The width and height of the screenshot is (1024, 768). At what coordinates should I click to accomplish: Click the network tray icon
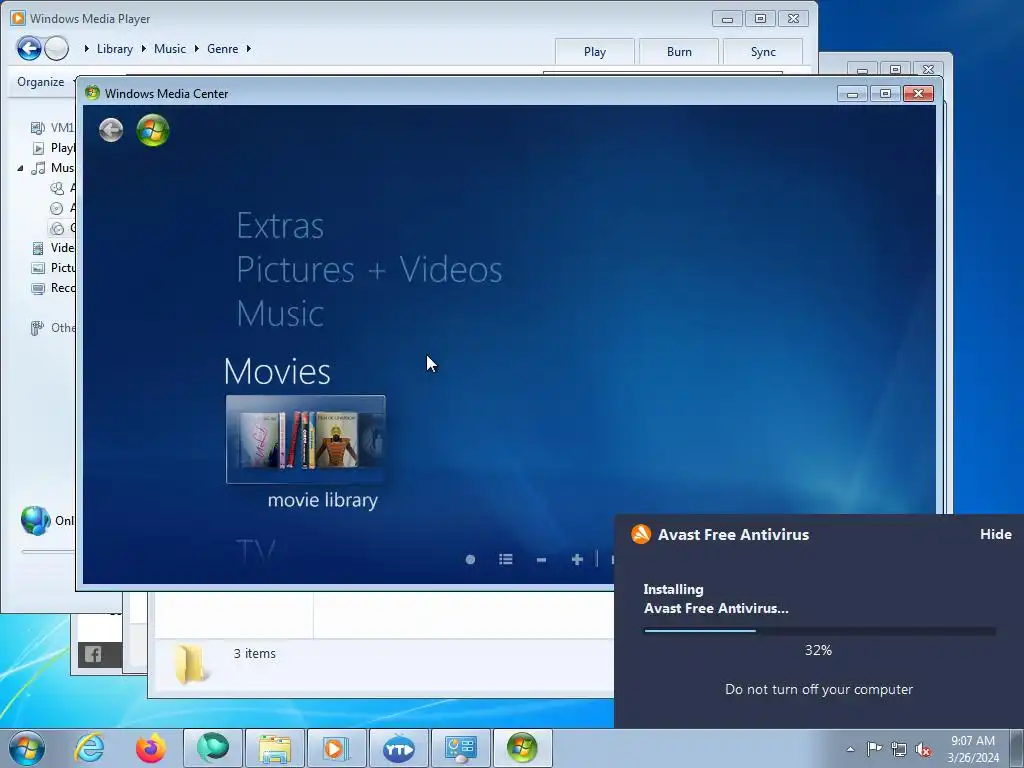899,749
